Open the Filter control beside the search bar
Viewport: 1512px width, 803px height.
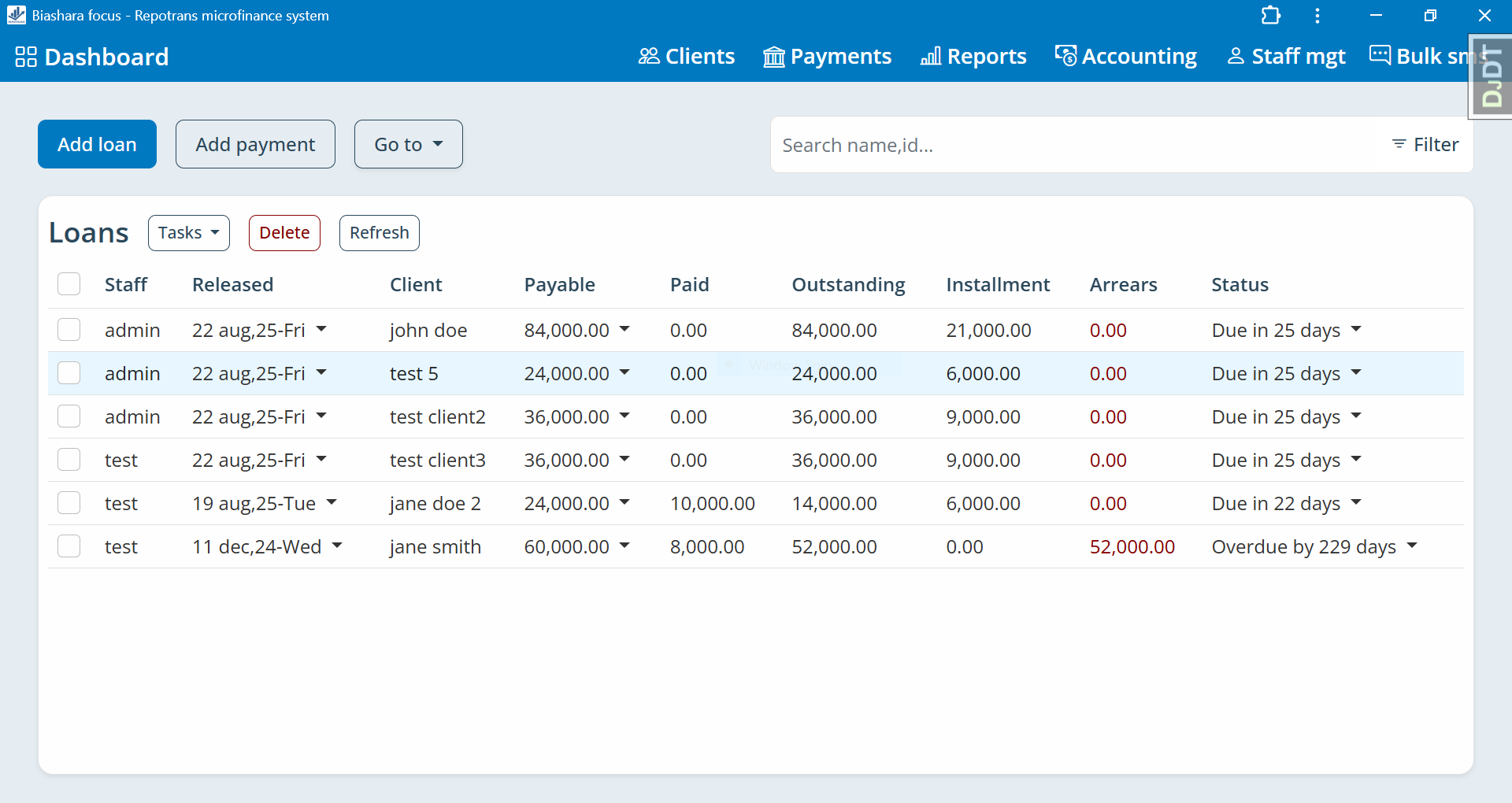pyautogui.click(x=1425, y=144)
